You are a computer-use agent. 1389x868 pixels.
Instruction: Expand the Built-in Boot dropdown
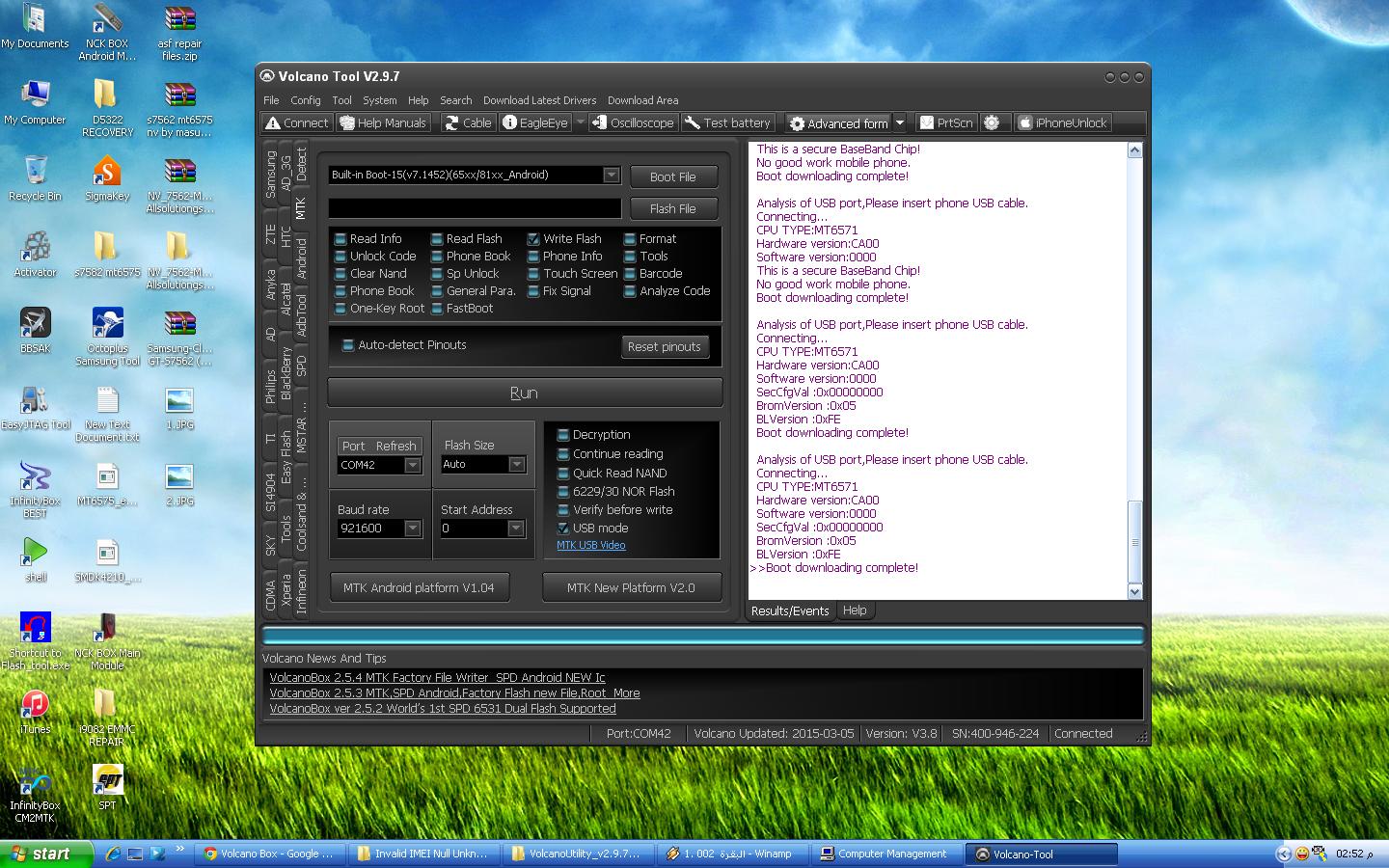pyautogui.click(x=611, y=175)
